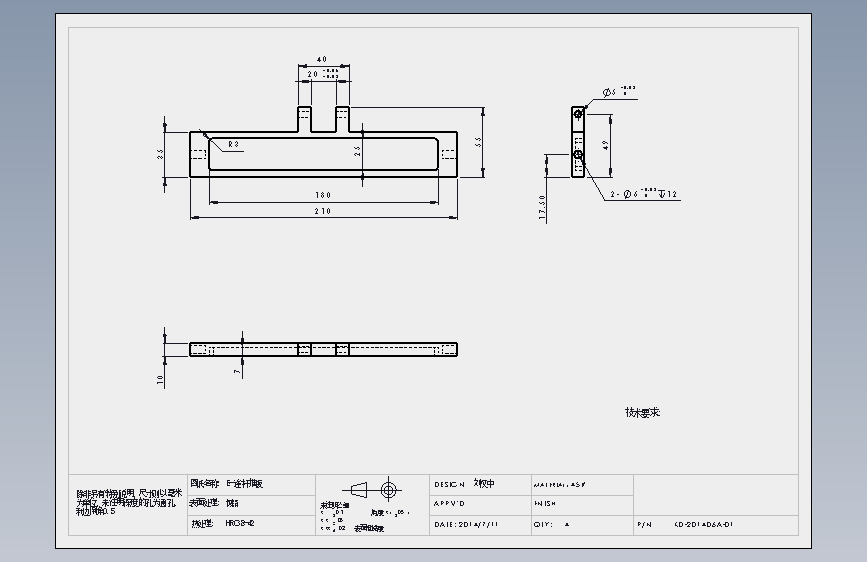This screenshot has width=867, height=562.
Task: Select the 25 dimension inside the pocket
Action: [x=358, y=150]
